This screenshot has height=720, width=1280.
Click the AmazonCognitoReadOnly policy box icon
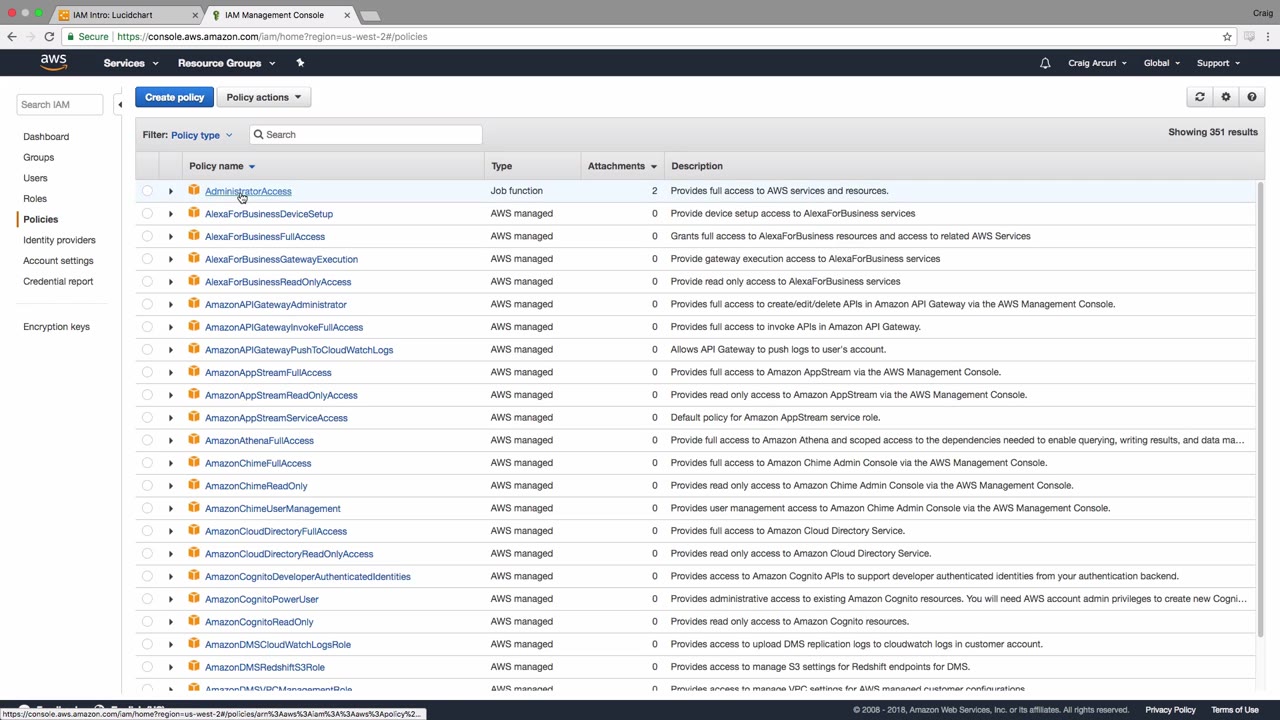(194, 621)
